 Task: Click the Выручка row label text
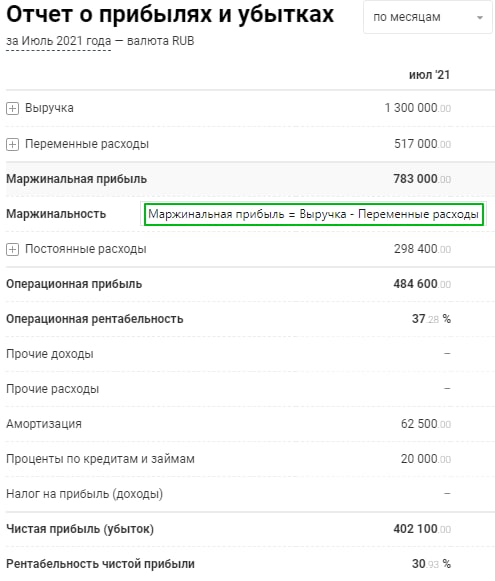point(49,108)
